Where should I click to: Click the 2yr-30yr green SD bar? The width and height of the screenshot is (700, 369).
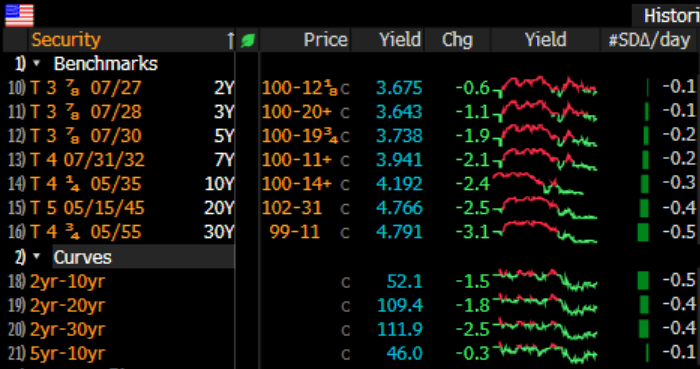point(643,329)
